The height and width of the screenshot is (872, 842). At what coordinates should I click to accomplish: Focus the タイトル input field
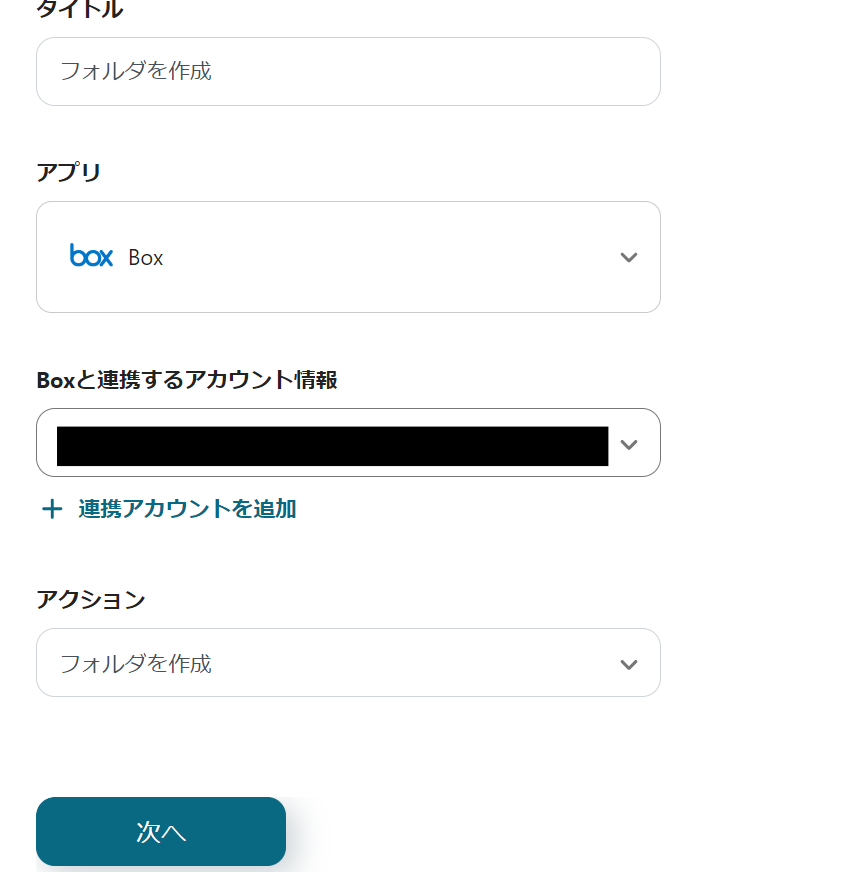tap(348, 72)
